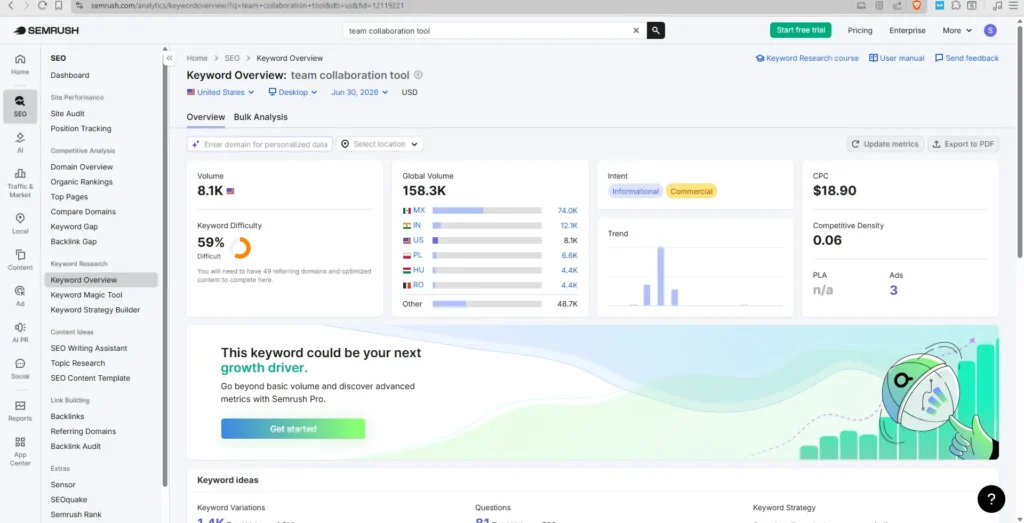This screenshot has width=1024, height=523.
Task: Open the User manual link
Action: [x=897, y=58]
